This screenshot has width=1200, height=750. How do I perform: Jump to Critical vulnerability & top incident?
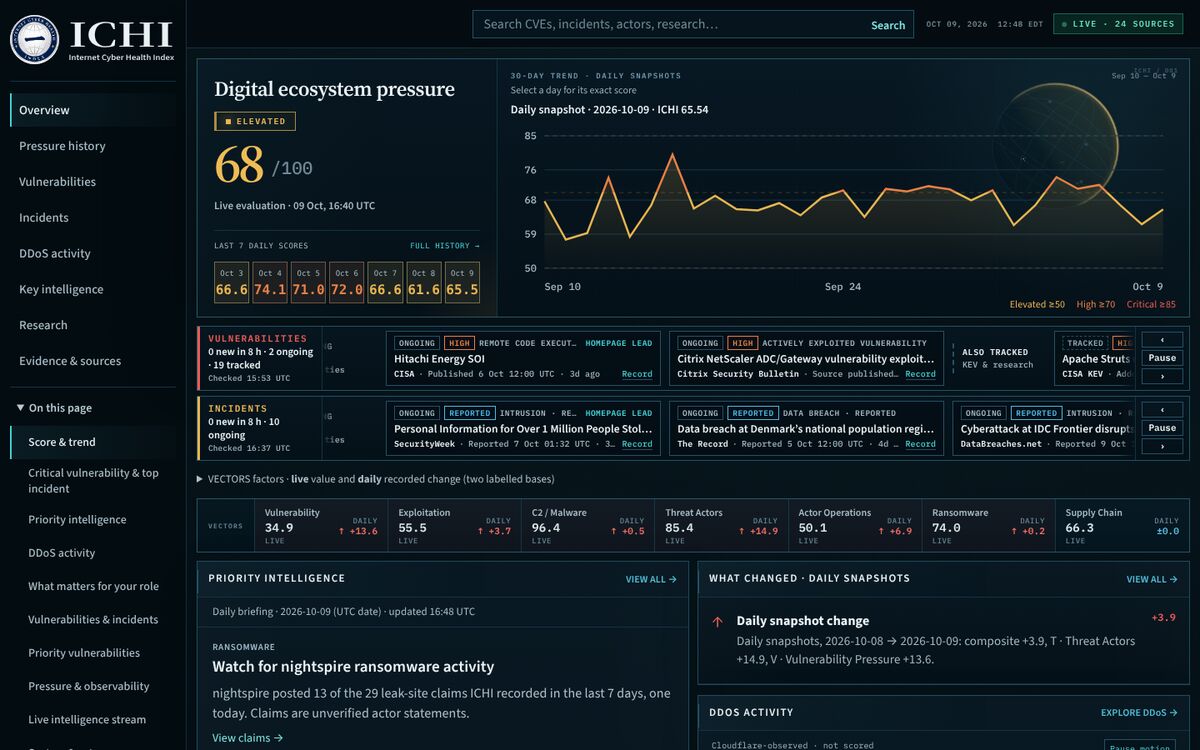93,481
